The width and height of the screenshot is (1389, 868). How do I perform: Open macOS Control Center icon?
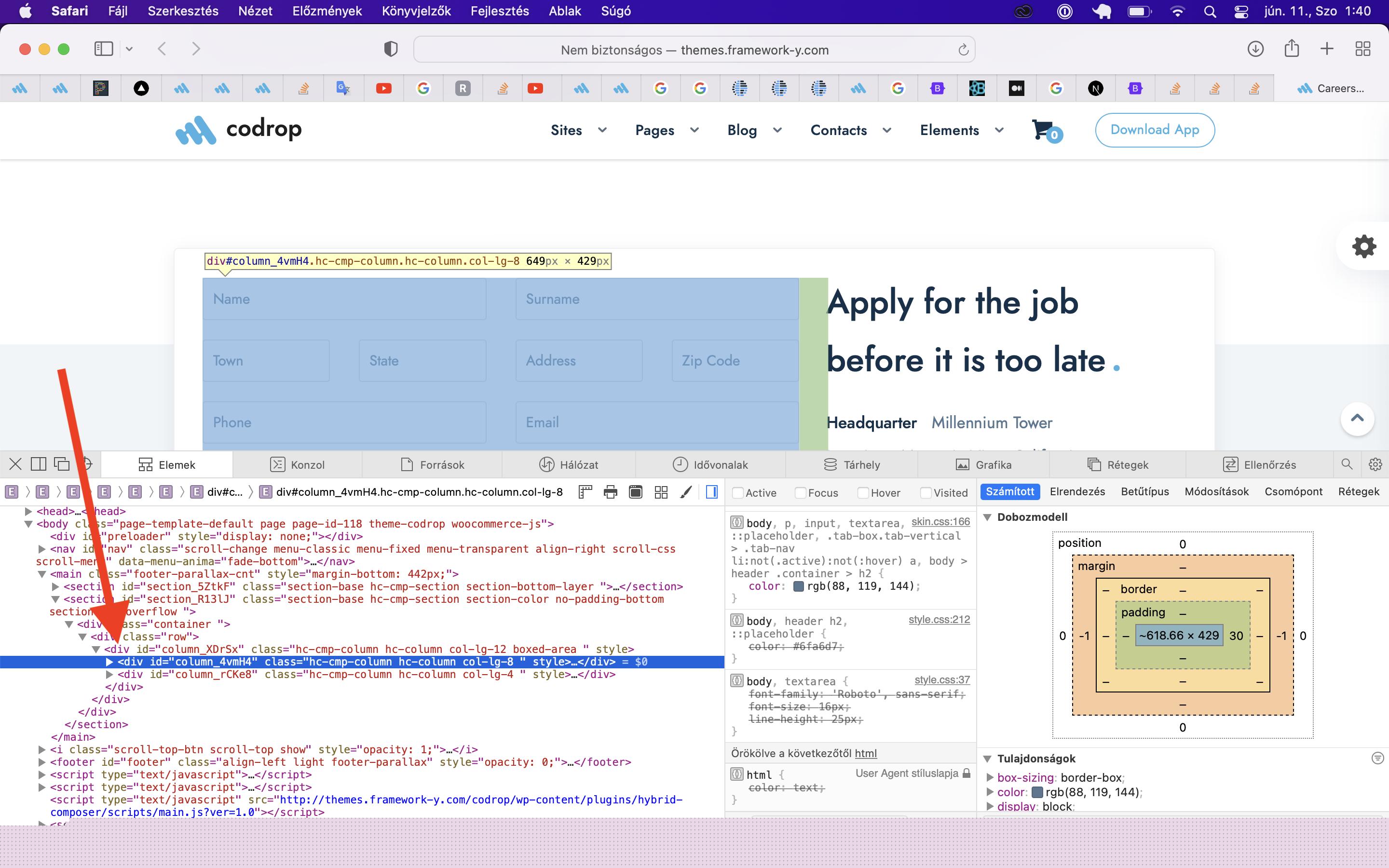coord(1241,12)
